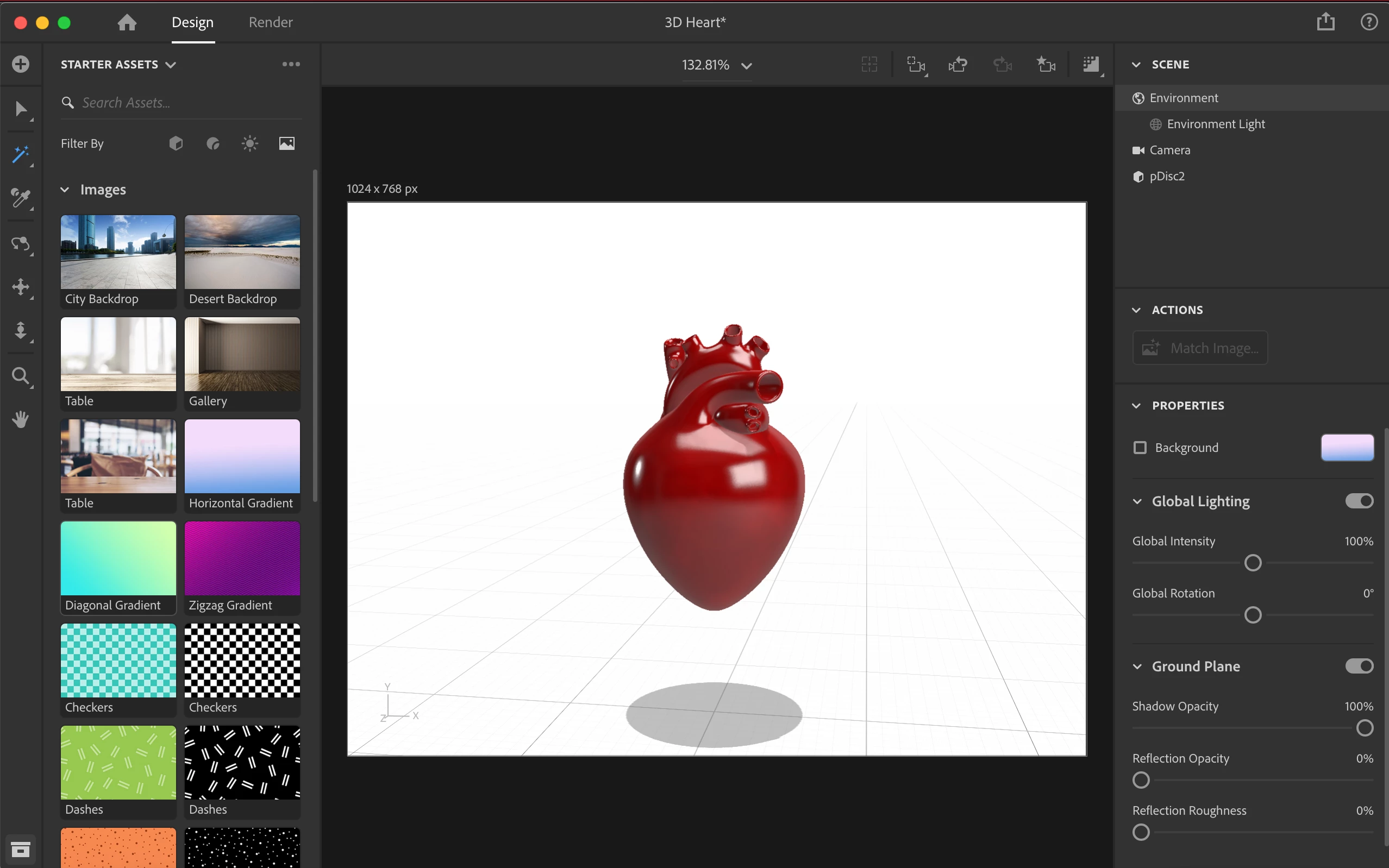
Task: Select the Design tab
Action: [192, 22]
